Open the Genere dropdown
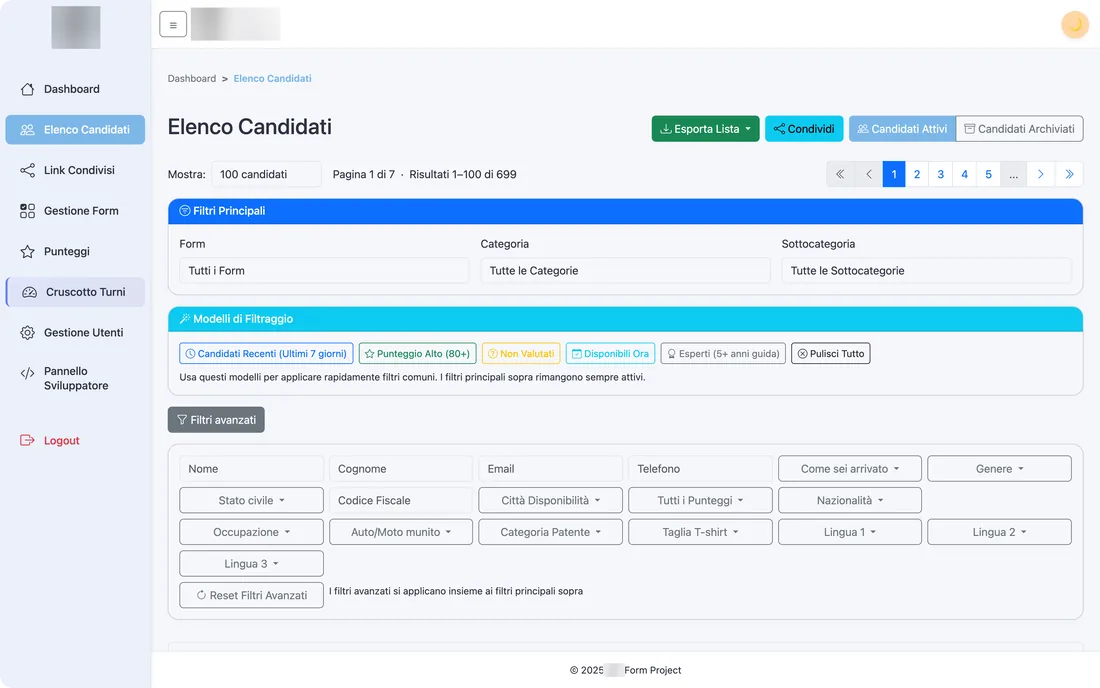This screenshot has height=688, width=1100. coord(999,468)
